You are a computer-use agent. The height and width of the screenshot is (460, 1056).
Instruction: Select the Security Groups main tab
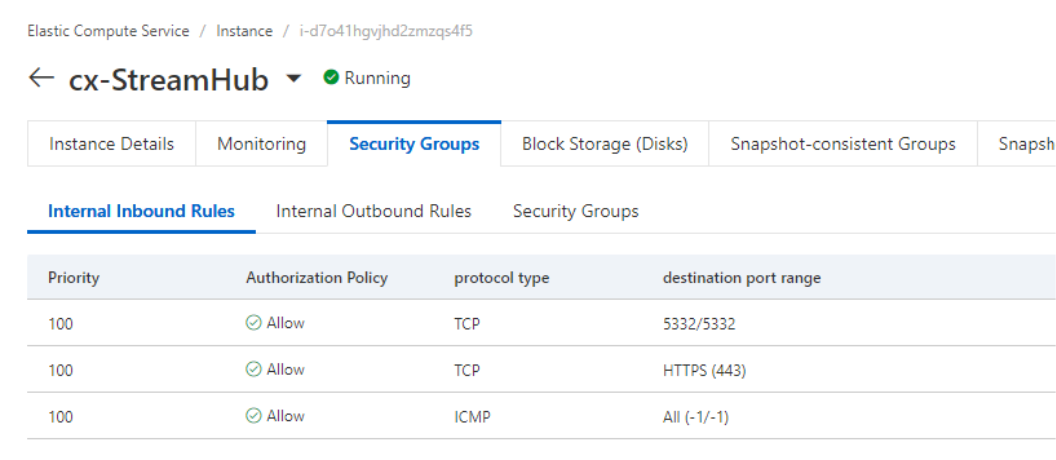coord(414,144)
